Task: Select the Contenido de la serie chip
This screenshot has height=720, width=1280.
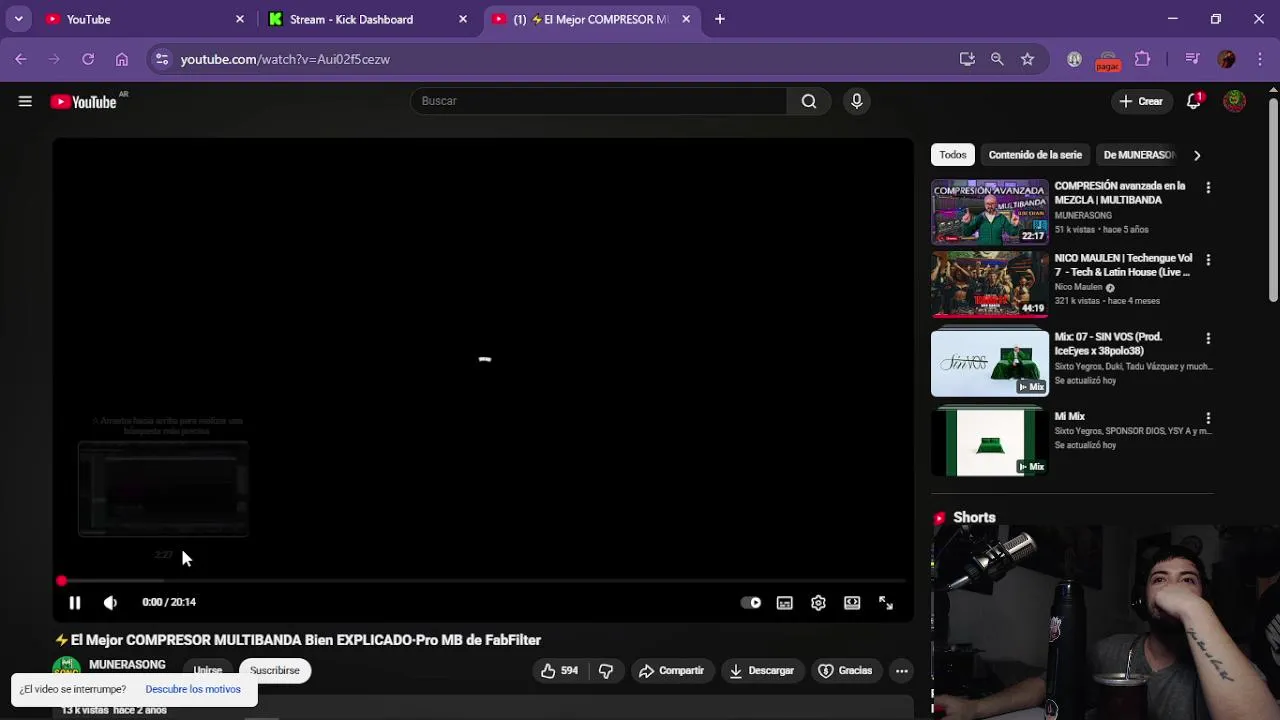Action: tap(1035, 155)
